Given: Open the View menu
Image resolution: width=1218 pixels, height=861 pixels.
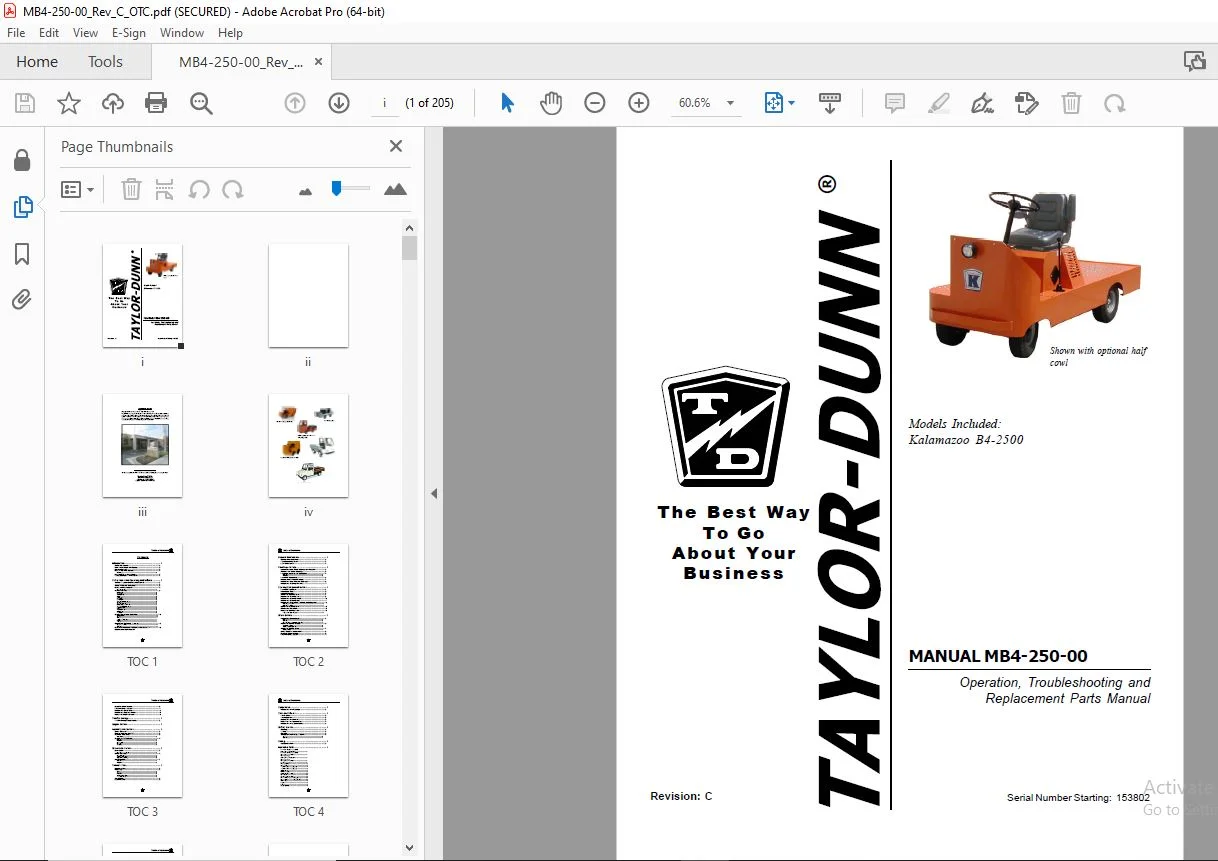Looking at the screenshot, I should pos(86,33).
